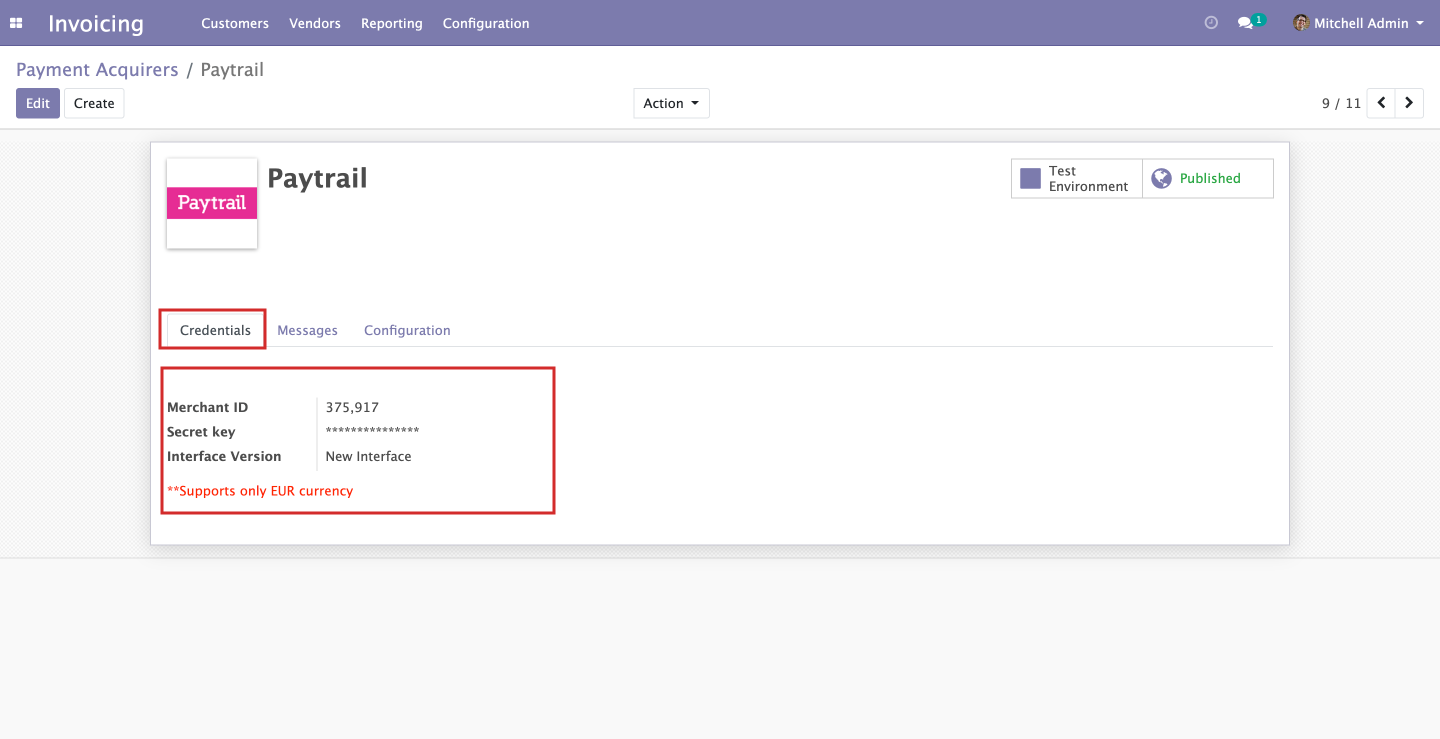Screen dimensions: 1440x739
Task: Go to previous record arrow
Action: [x=1381, y=103]
